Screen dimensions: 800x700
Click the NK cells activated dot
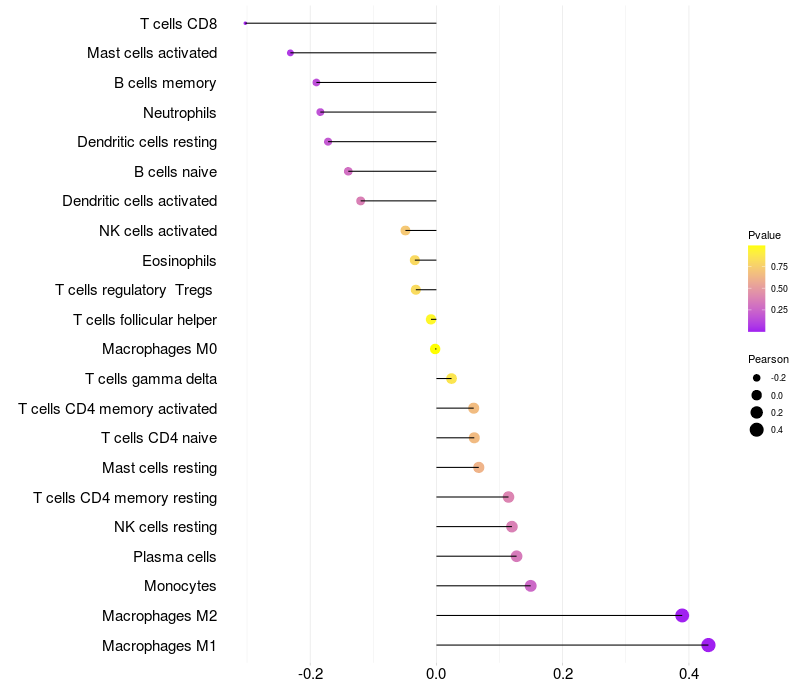coord(405,231)
